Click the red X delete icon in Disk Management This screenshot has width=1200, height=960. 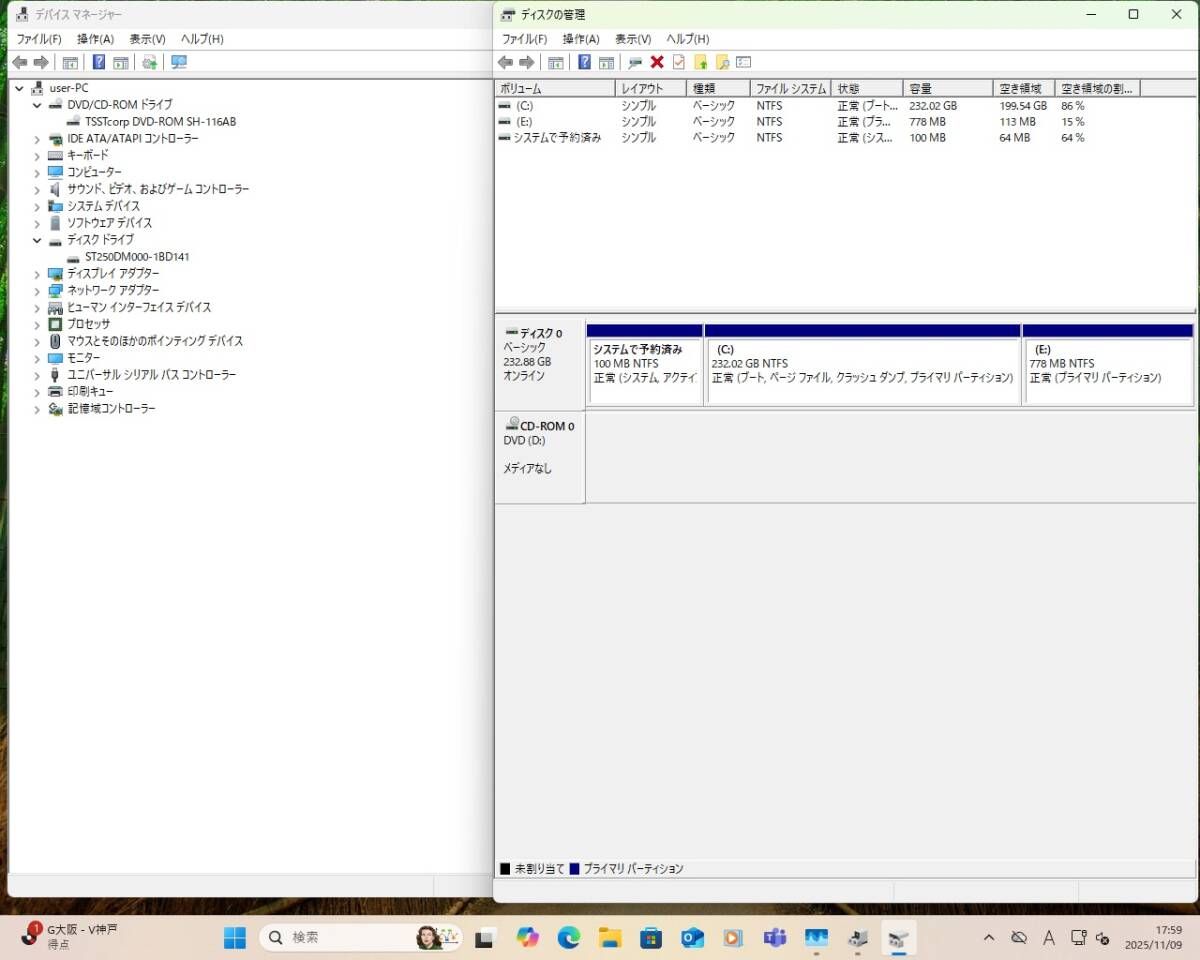(x=656, y=62)
